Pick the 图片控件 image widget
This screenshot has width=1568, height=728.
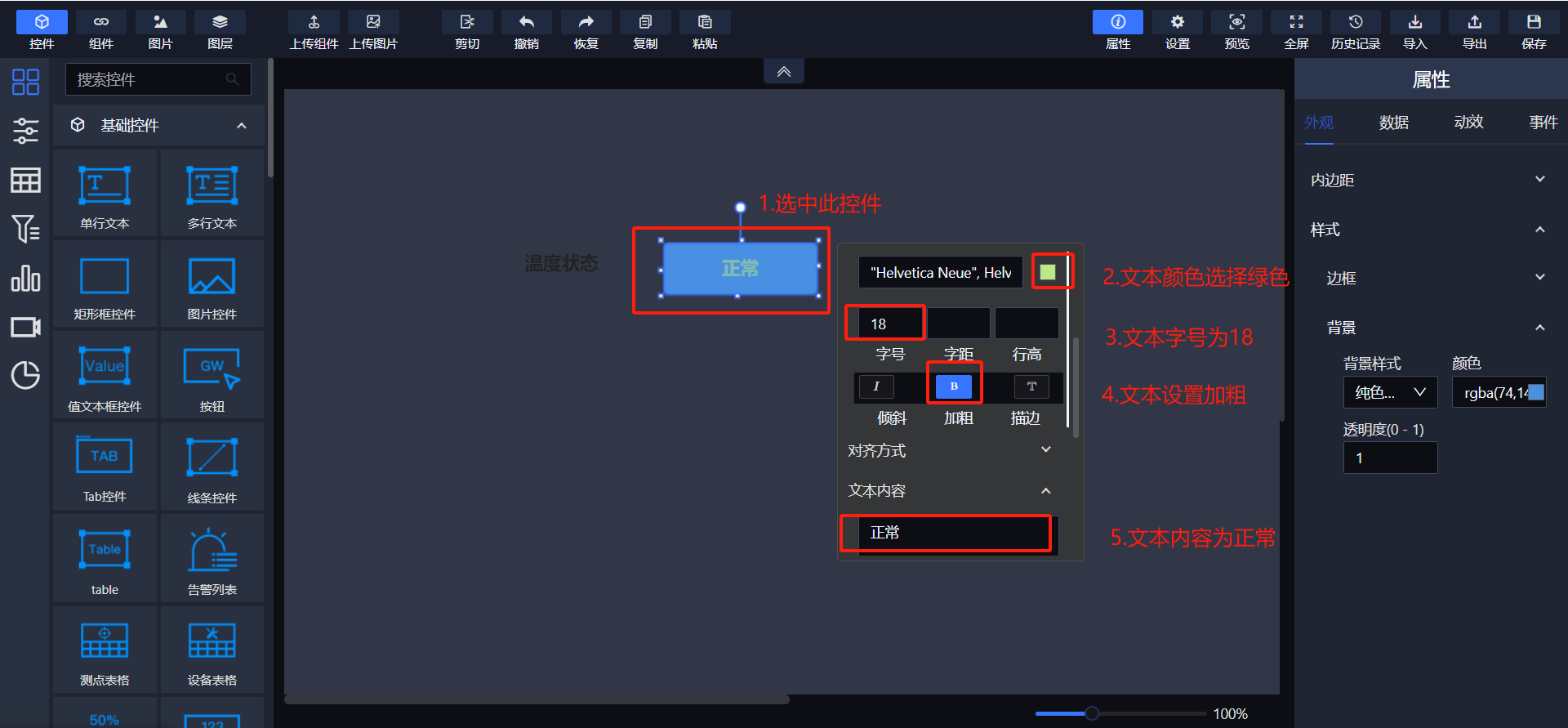(212, 285)
